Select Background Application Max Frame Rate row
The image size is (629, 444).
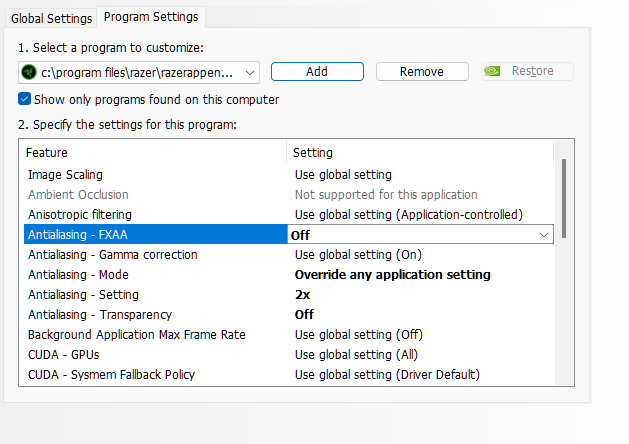[289, 335]
